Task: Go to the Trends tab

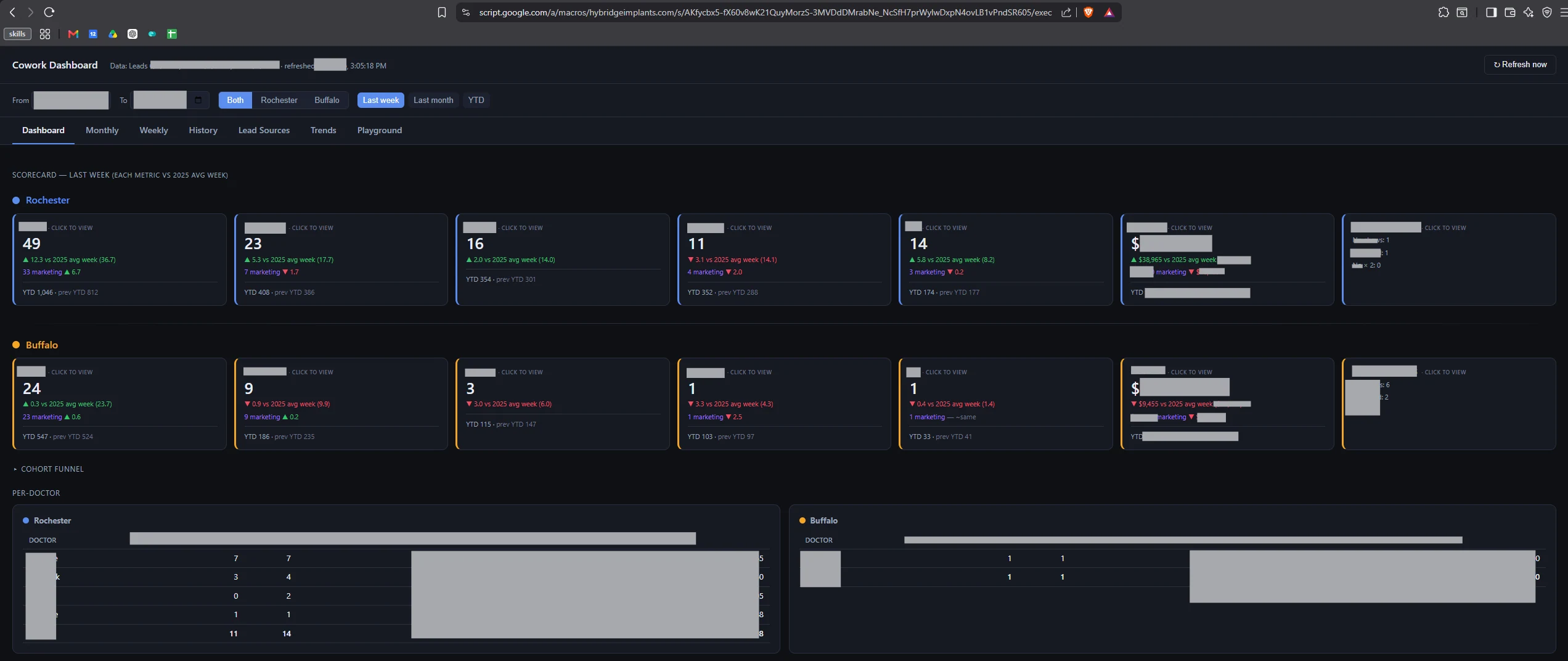Action: (323, 130)
